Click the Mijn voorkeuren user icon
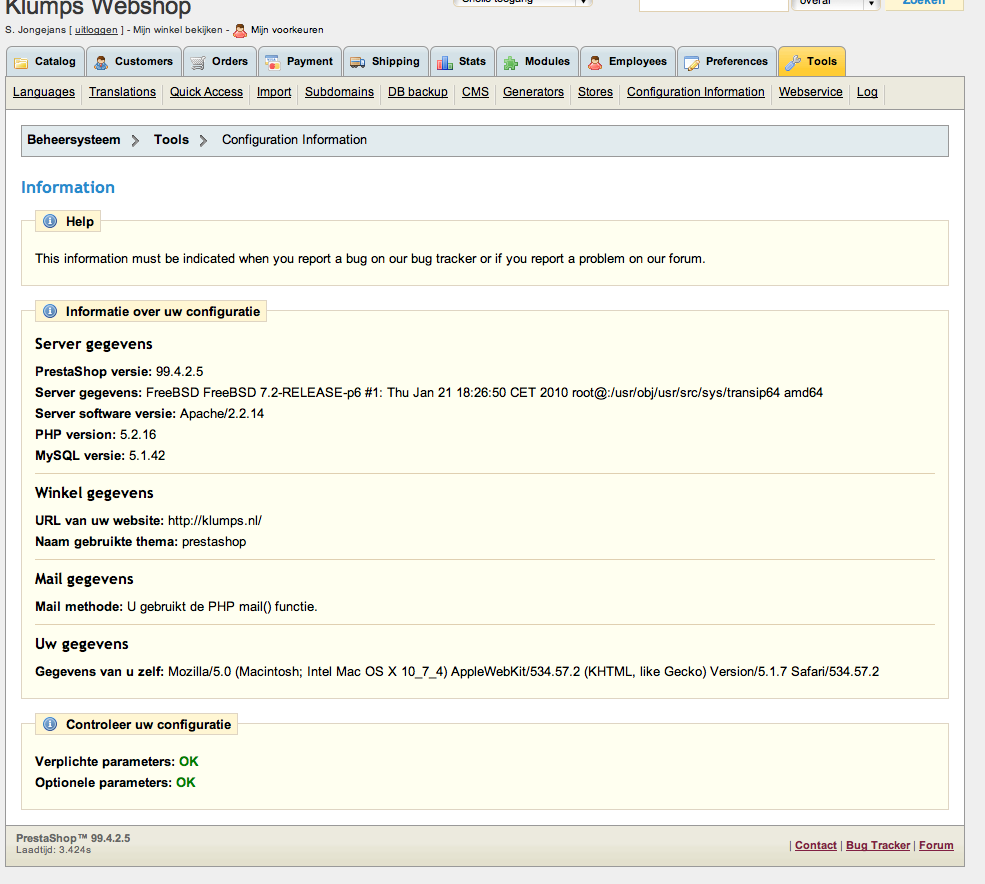This screenshot has height=884, width=985. (x=240, y=30)
